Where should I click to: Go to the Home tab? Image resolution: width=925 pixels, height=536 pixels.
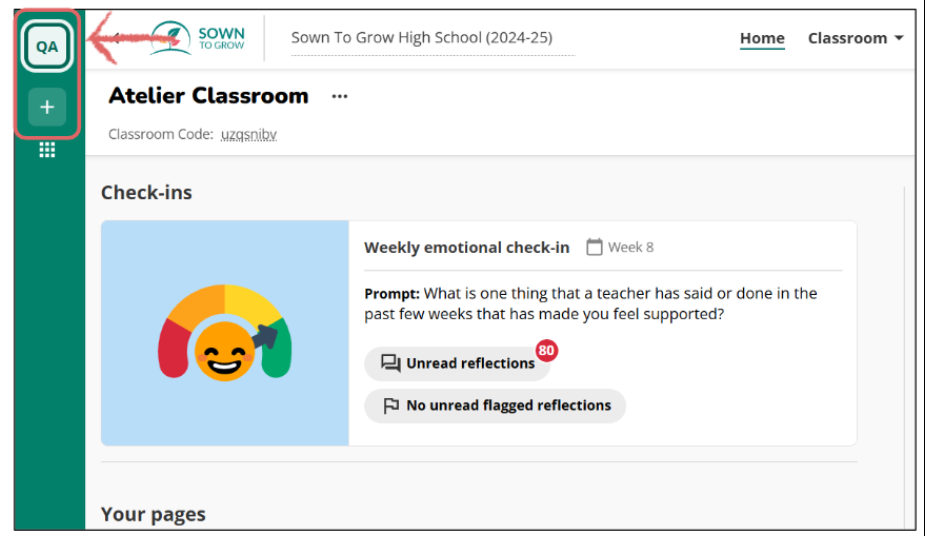point(762,38)
